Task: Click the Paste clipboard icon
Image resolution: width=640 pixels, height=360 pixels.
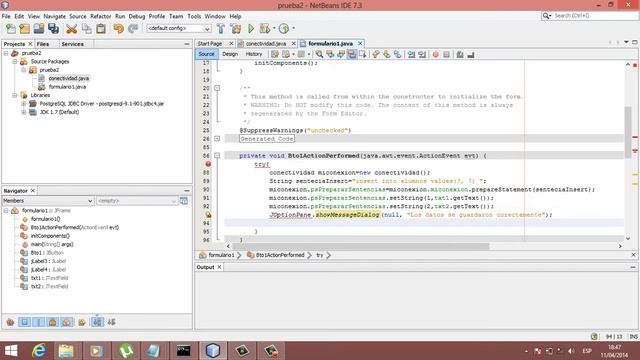Action: (101, 29)
